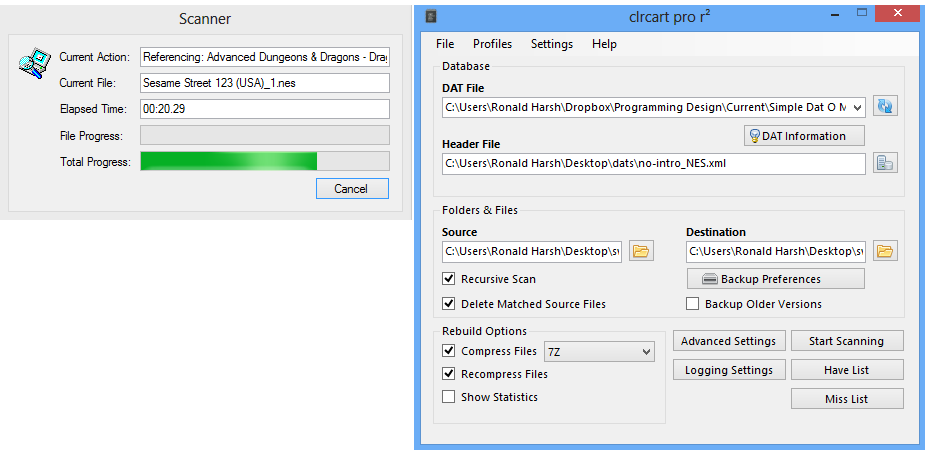Viewport: 925px width, 450px height.
Task: Click the refresh DAT file icon
Action: (x=885, y=107)
